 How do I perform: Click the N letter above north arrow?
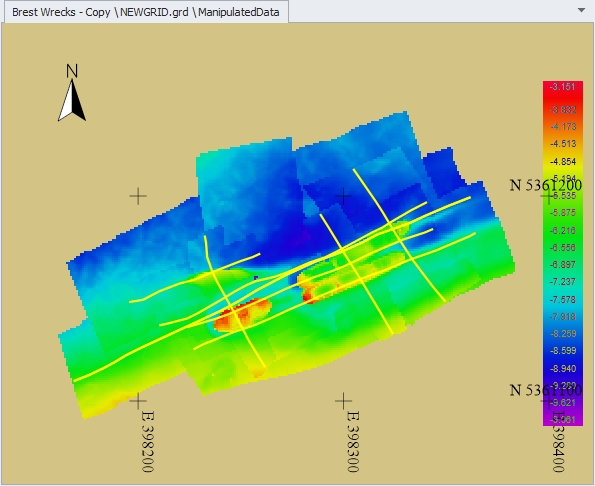[x=72, y=71]
